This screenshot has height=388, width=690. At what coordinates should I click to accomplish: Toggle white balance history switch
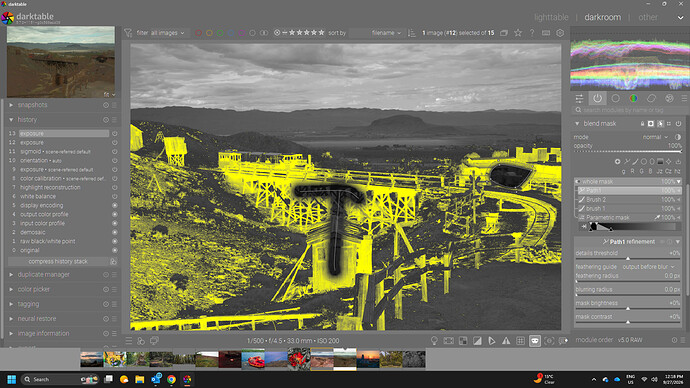pos(114,197)
